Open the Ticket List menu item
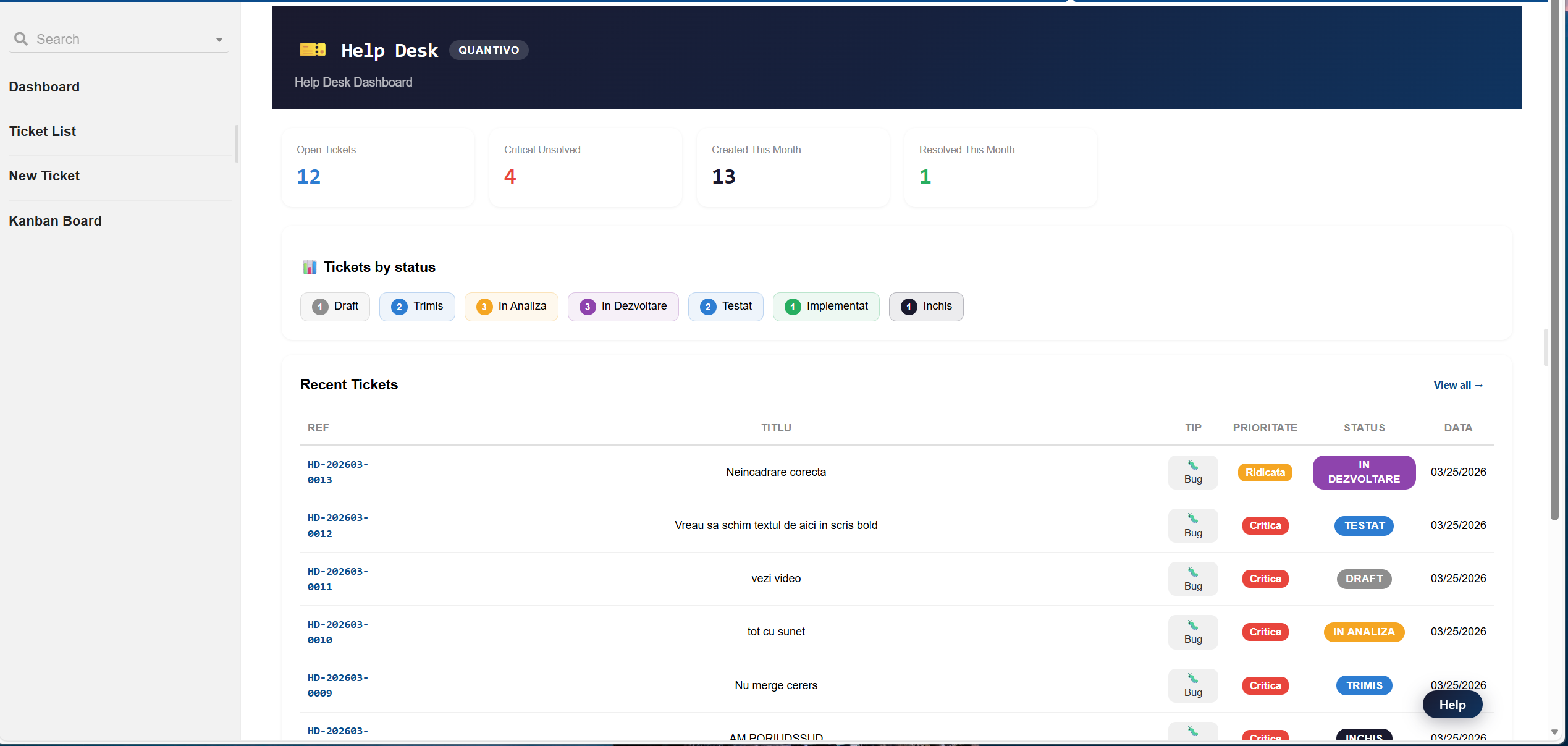Image resolution: width=1568 pixels, height=746 pixels. tap(43, 131)
